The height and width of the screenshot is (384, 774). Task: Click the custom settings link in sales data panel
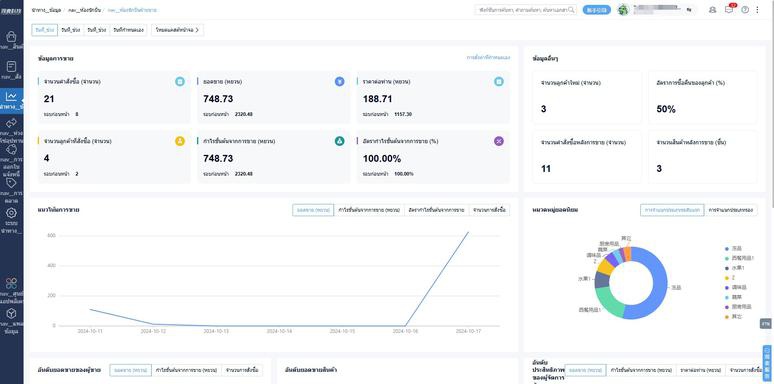(488, 58)
